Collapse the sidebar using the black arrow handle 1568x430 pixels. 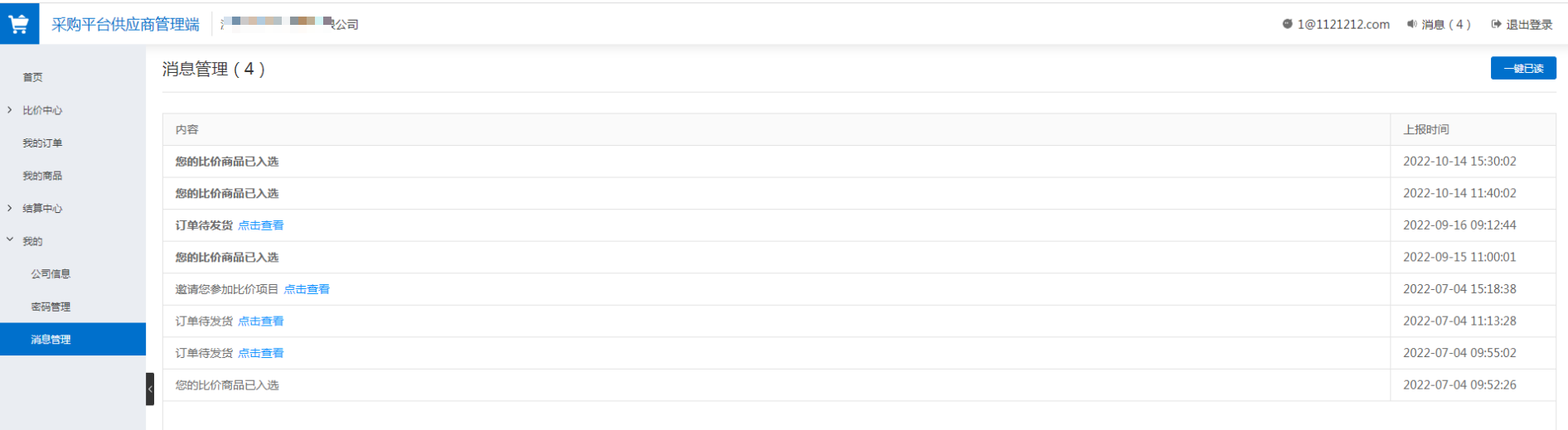(150, 389)
